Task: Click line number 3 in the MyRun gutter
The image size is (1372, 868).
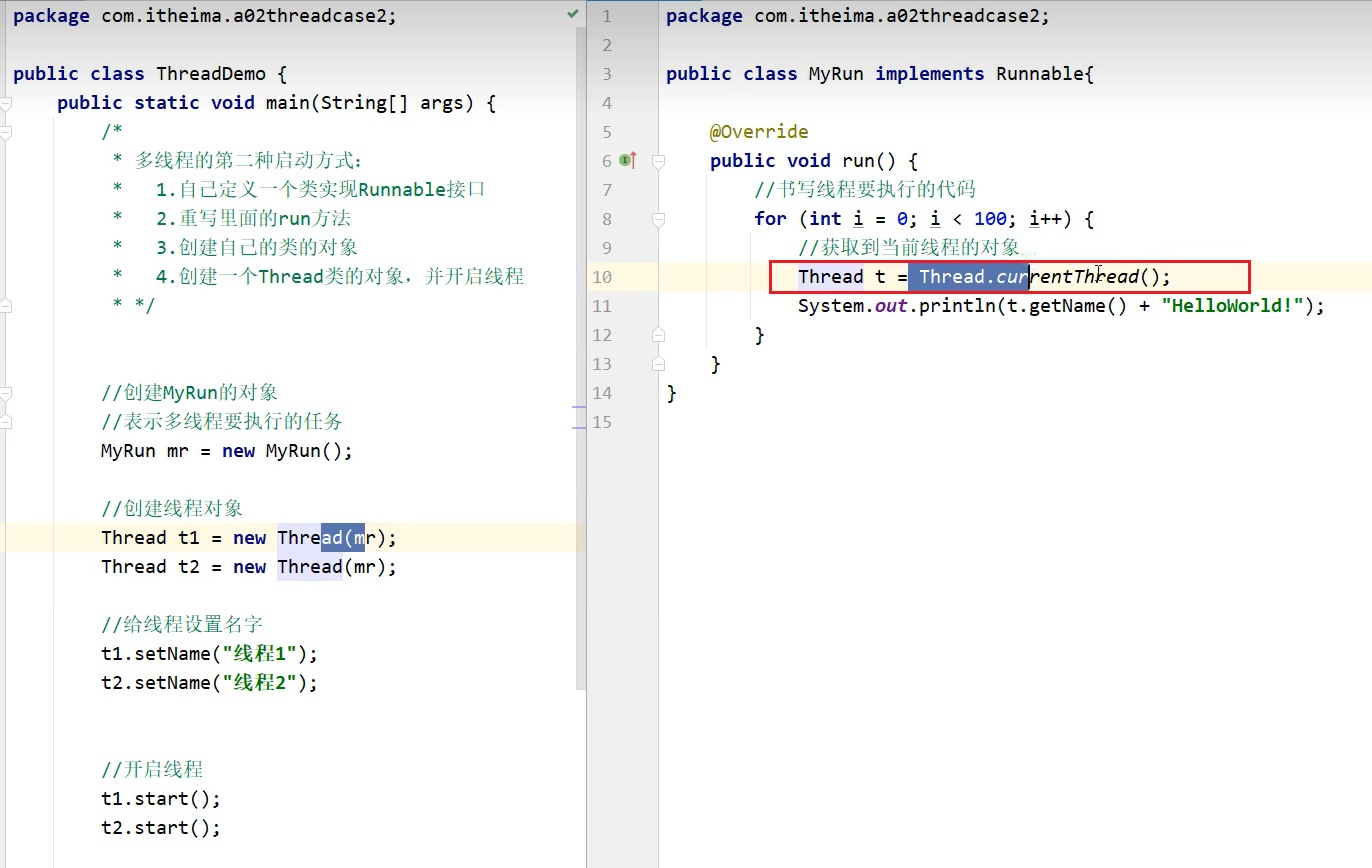Action: pyautogui.click(x=607, y=74)
